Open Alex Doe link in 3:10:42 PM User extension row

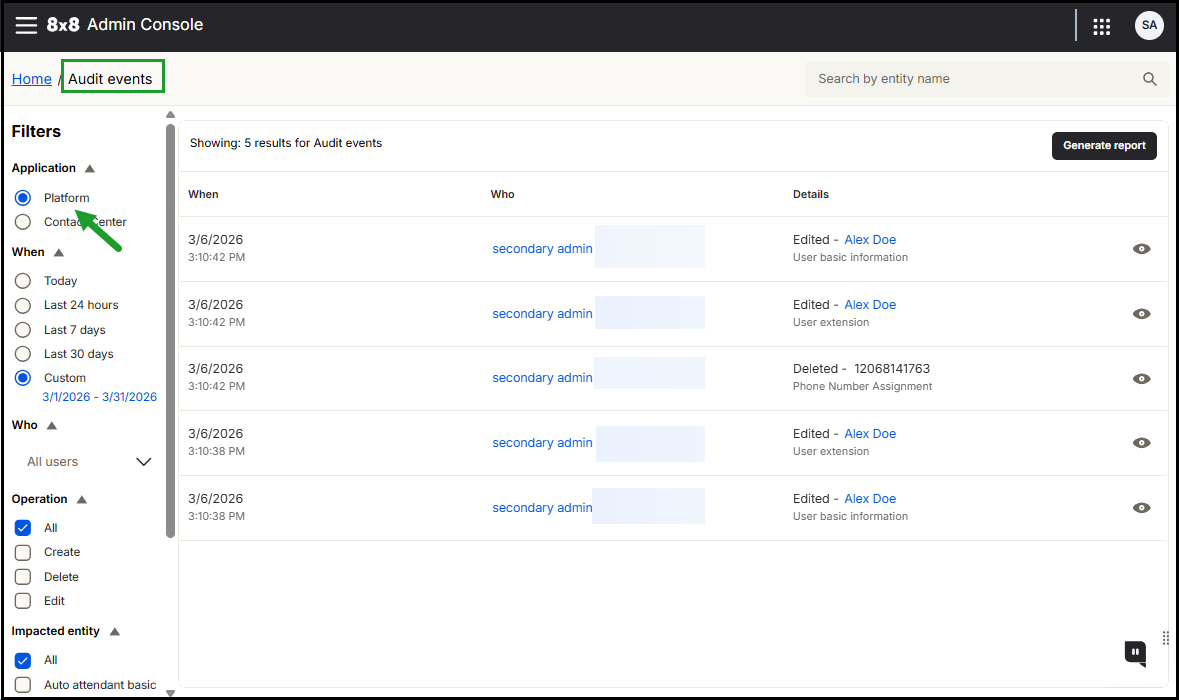870,305
